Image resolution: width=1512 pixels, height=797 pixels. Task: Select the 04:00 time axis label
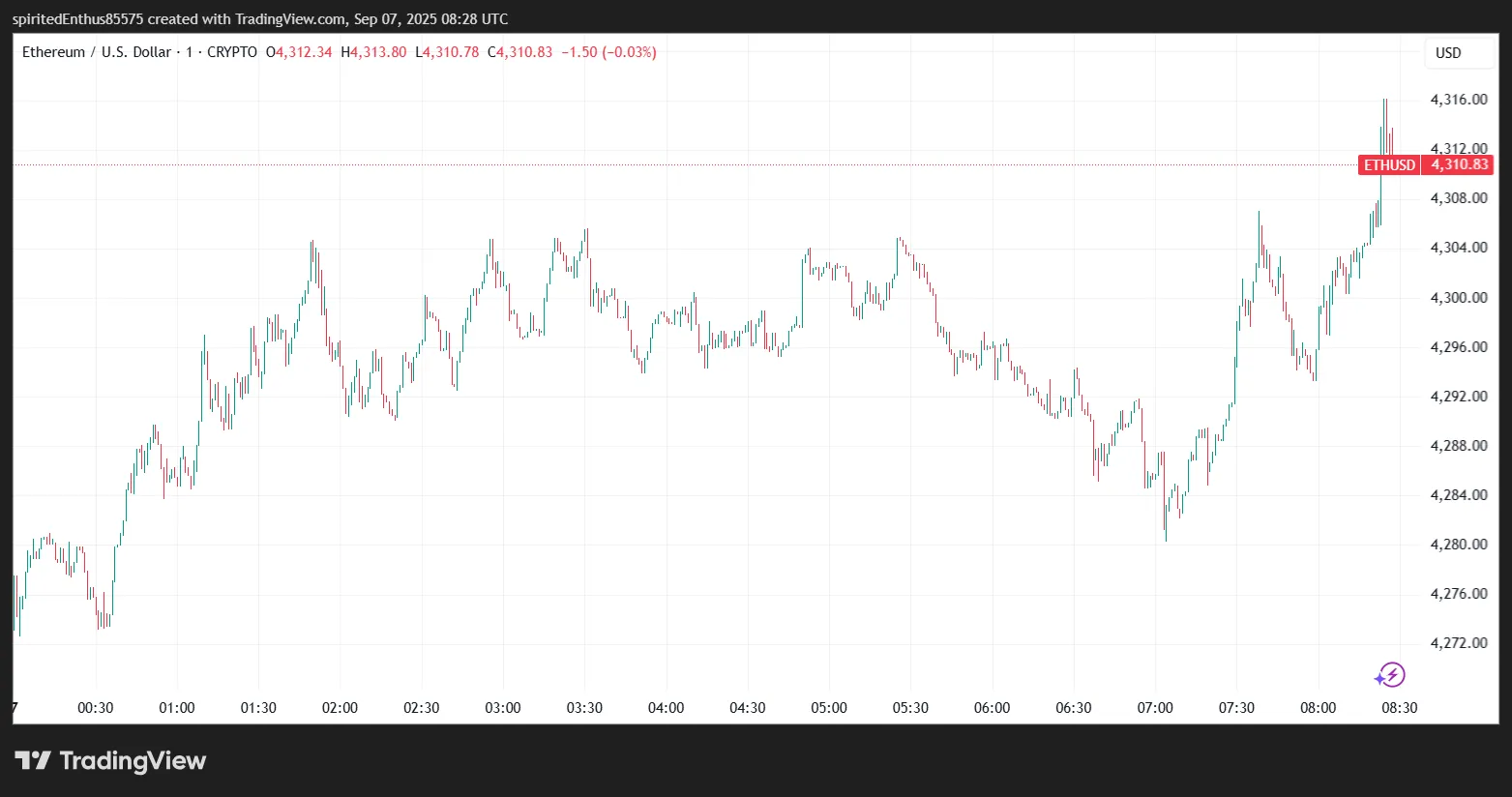pyautogui.click(x=666, y=708)
